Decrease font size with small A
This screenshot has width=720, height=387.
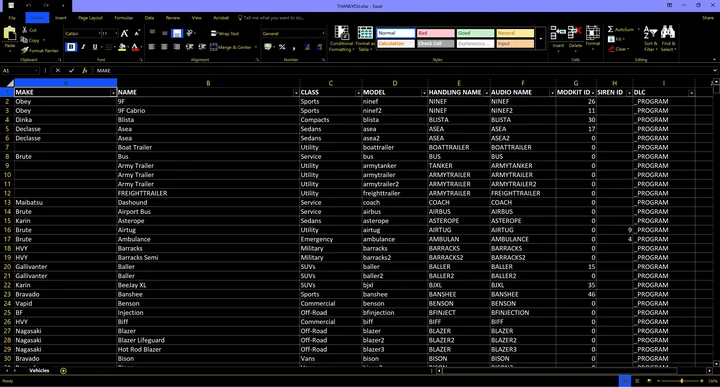click(137, 34)
